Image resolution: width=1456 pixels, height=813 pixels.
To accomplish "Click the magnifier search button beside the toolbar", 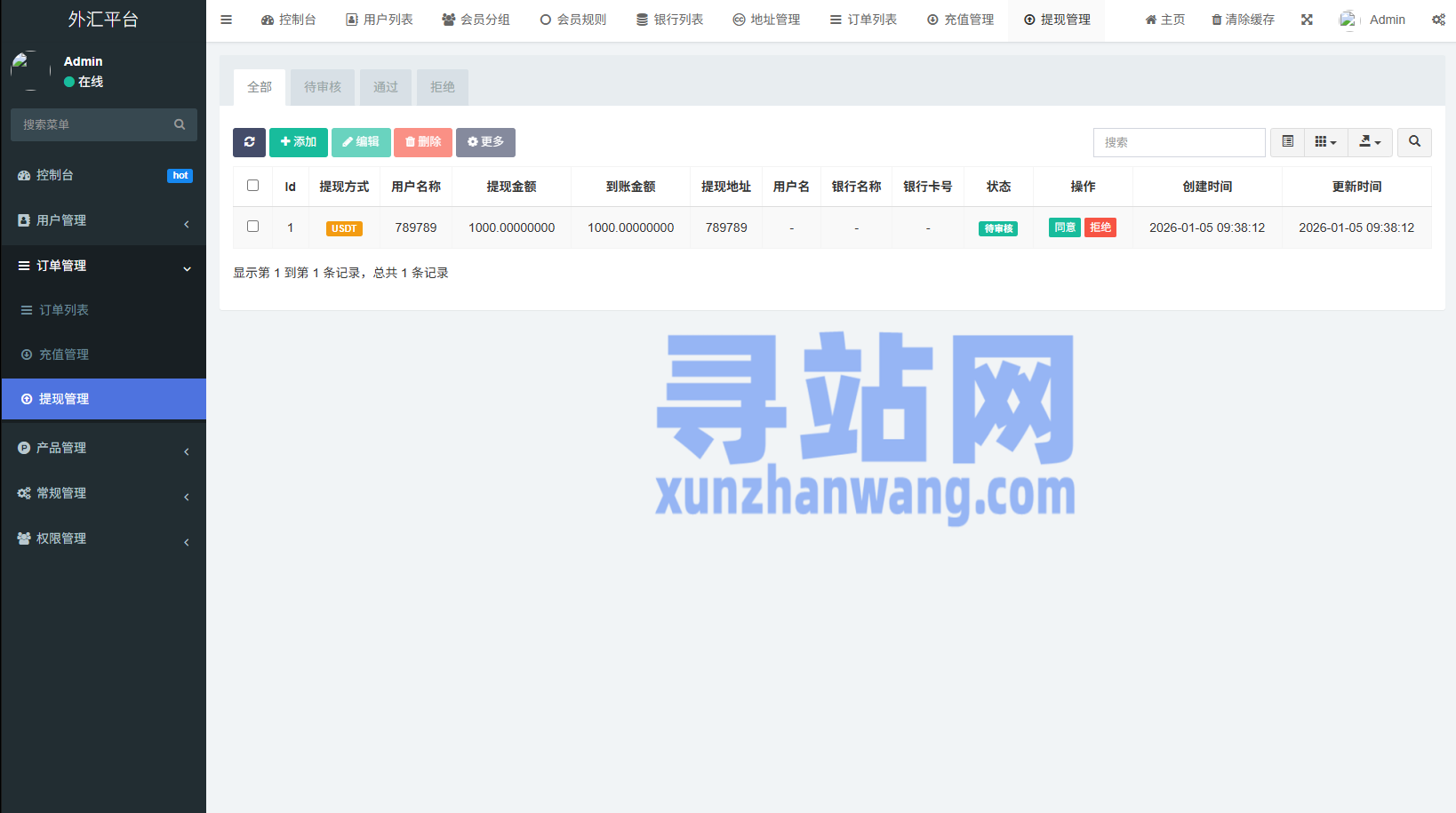I will [x=1414, y=142].
